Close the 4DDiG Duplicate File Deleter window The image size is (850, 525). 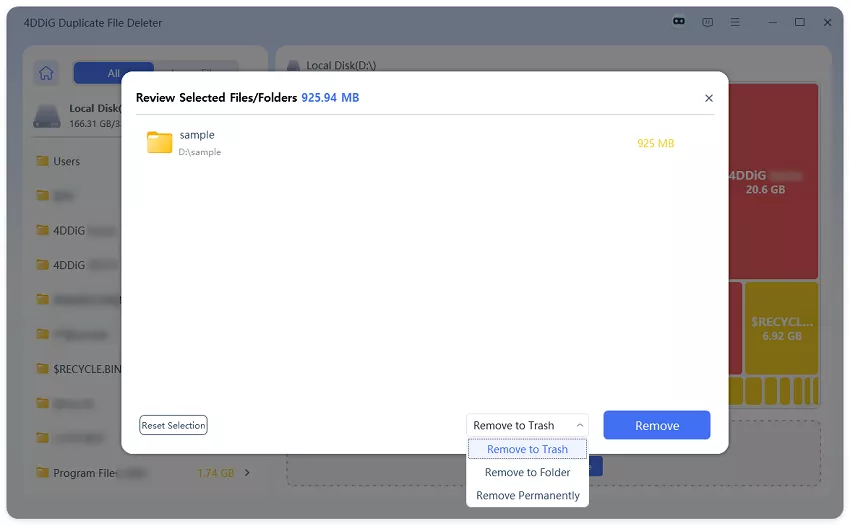click(x=827, y=22)
